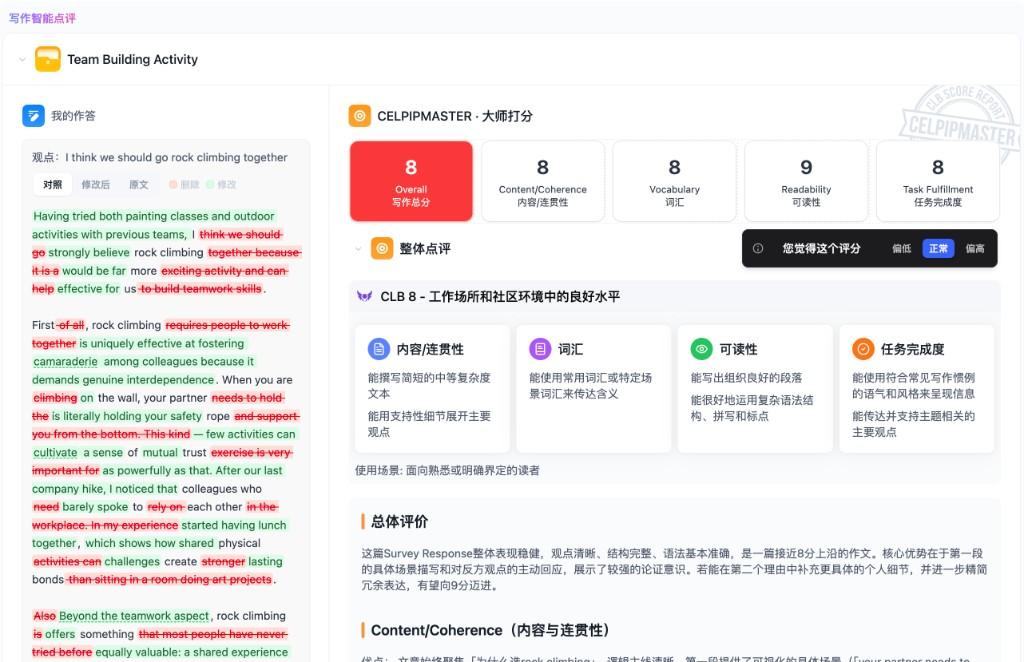Click the info icon in the rating feedback bar
The image size is (1024, 662).
tap(757, 247)
